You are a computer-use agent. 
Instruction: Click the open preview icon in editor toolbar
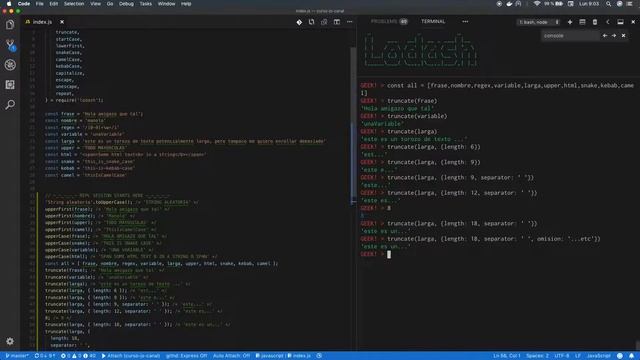pos(324,22)
